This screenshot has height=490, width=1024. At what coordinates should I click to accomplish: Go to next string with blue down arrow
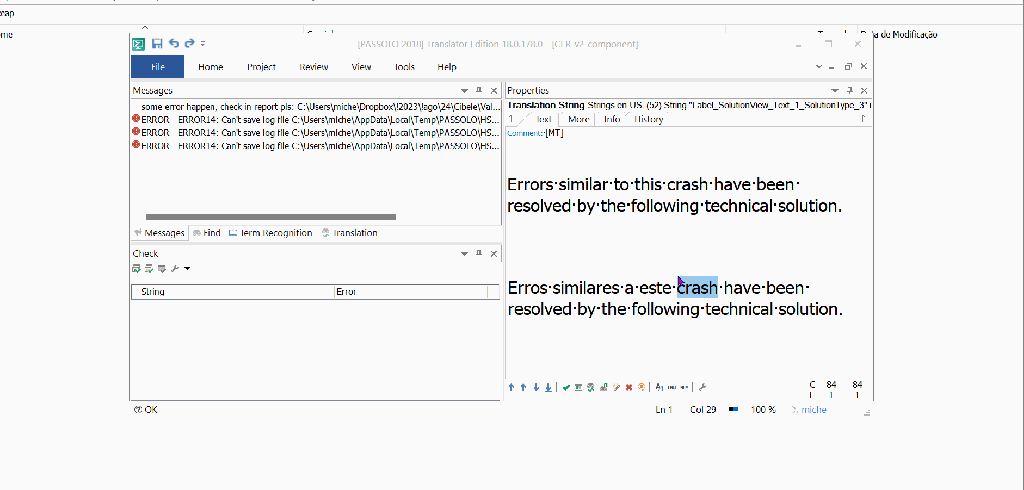tap(536, 387)
